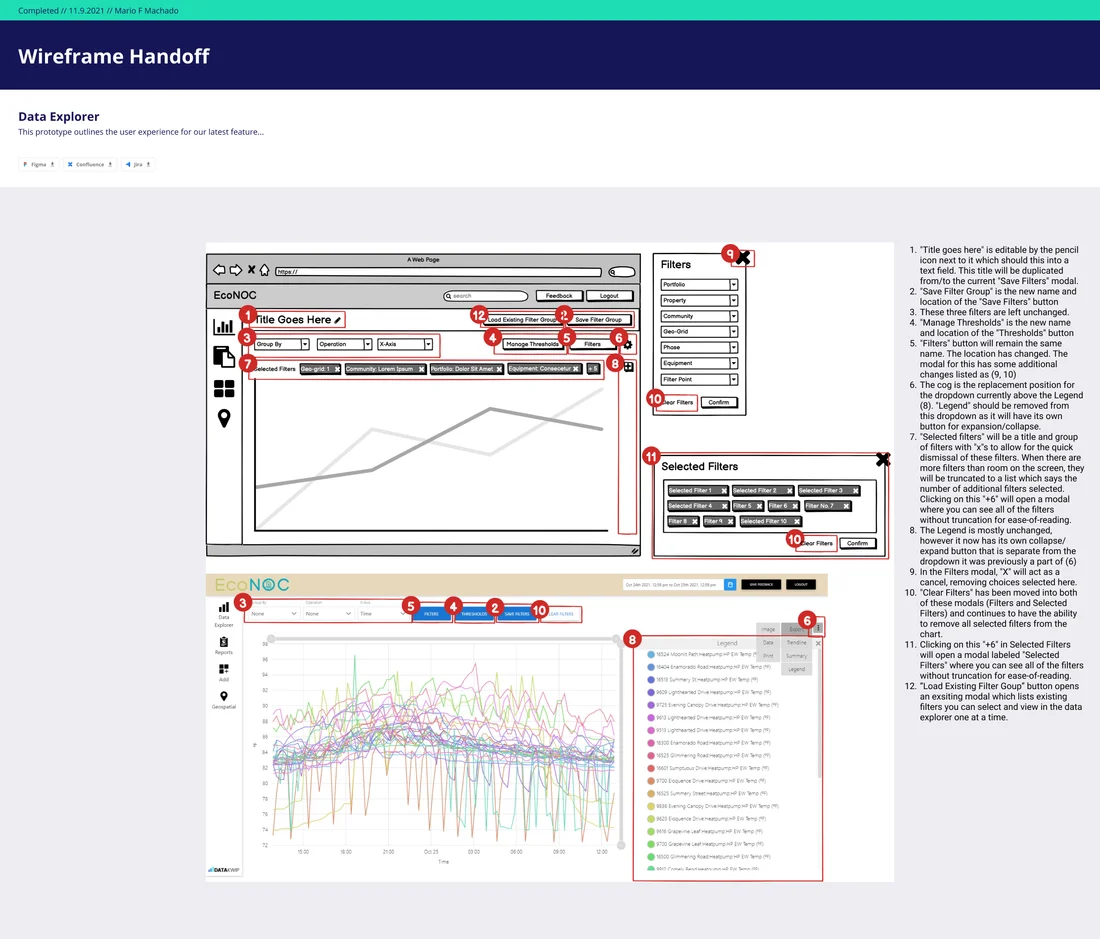Expand the Geo-Grid filter dropdown
Image resolution: width=1100 pixels, height=939 pixels.
(699, 332)
